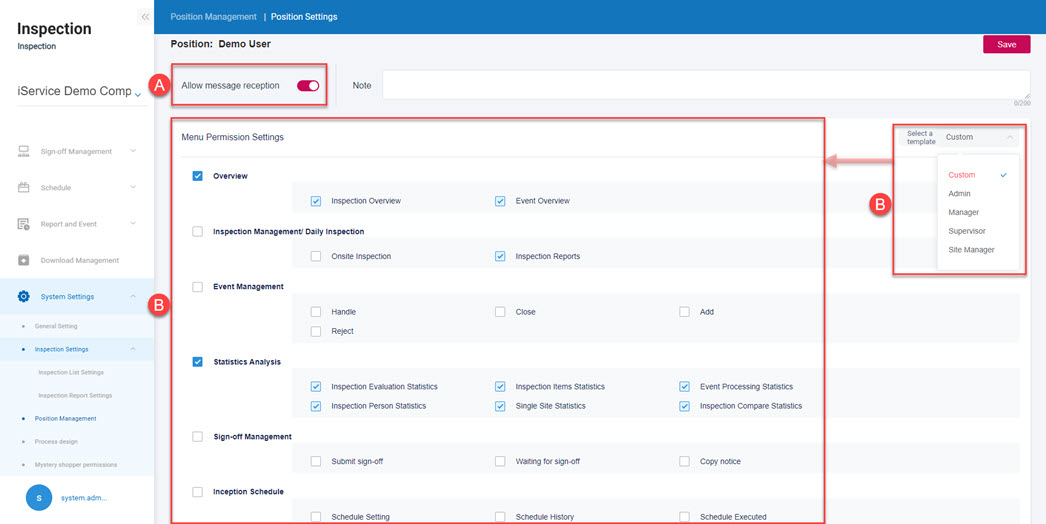The width and height of the screenshot is (1046, 524).
Task: Enable the Onsite Inspection checkbox
Action: (x=316, y=256)
